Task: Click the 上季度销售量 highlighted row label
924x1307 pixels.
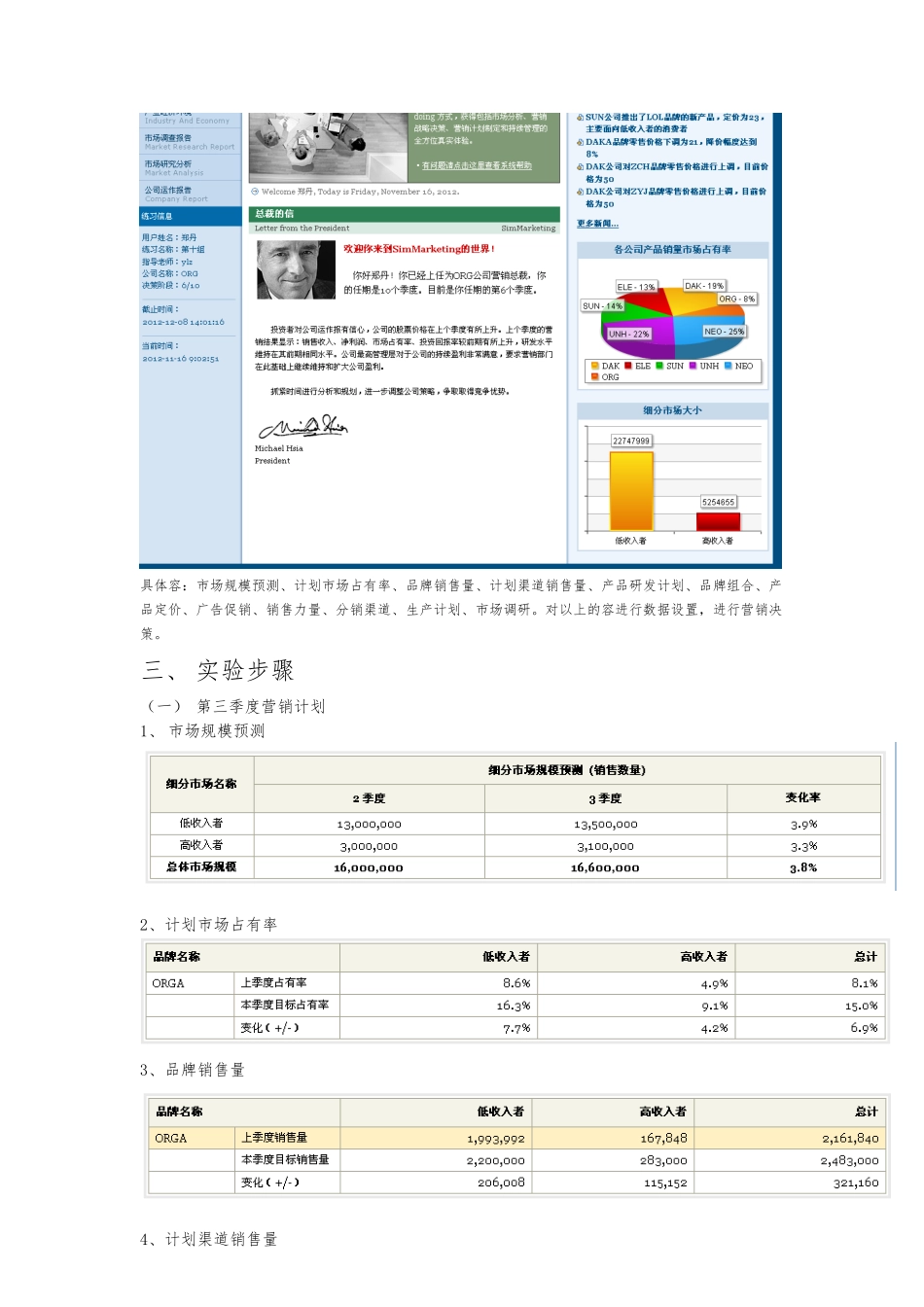Action: click(x=274, y=1138)
